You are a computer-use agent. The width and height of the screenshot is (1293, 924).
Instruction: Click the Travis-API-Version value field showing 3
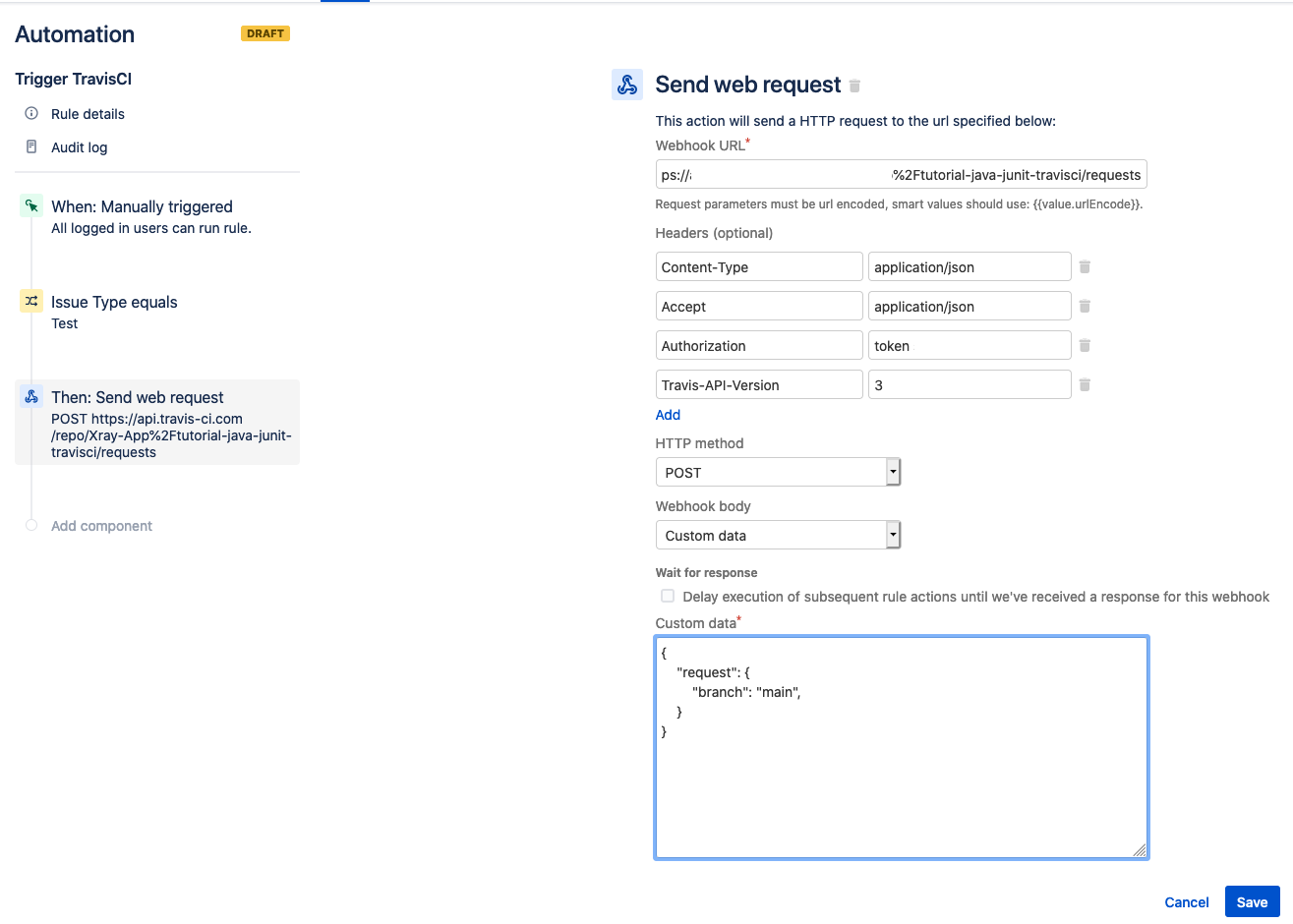tap(970, 384)
